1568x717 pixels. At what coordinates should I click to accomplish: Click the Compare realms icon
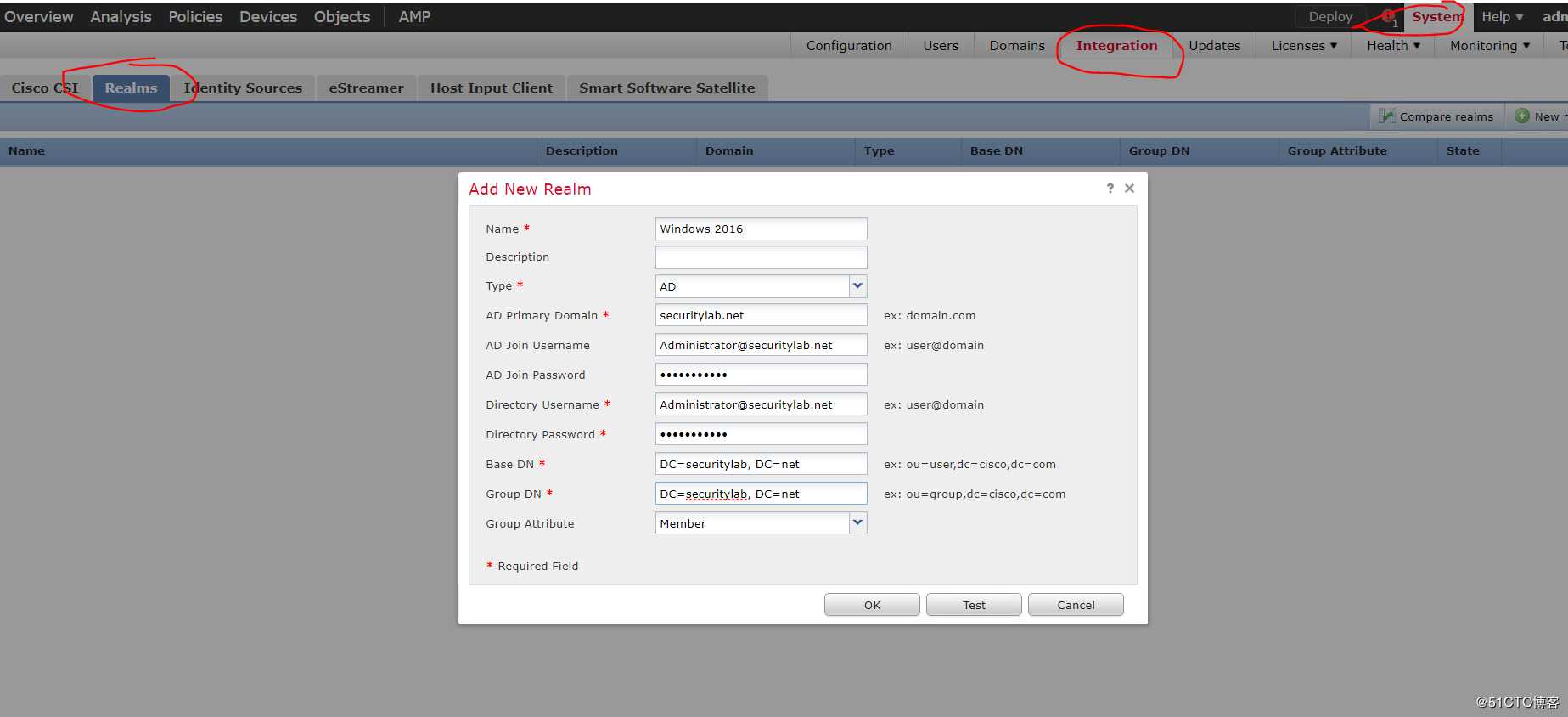pyautogui.click(x=1386, y=116)
